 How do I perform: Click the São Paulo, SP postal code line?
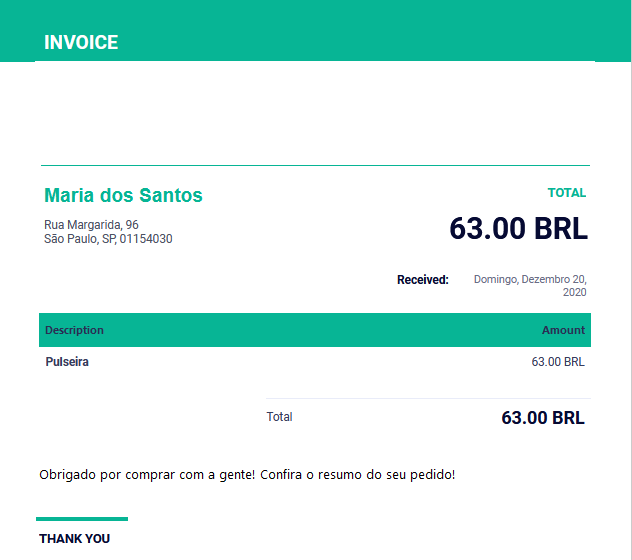(x=108, y=239)
